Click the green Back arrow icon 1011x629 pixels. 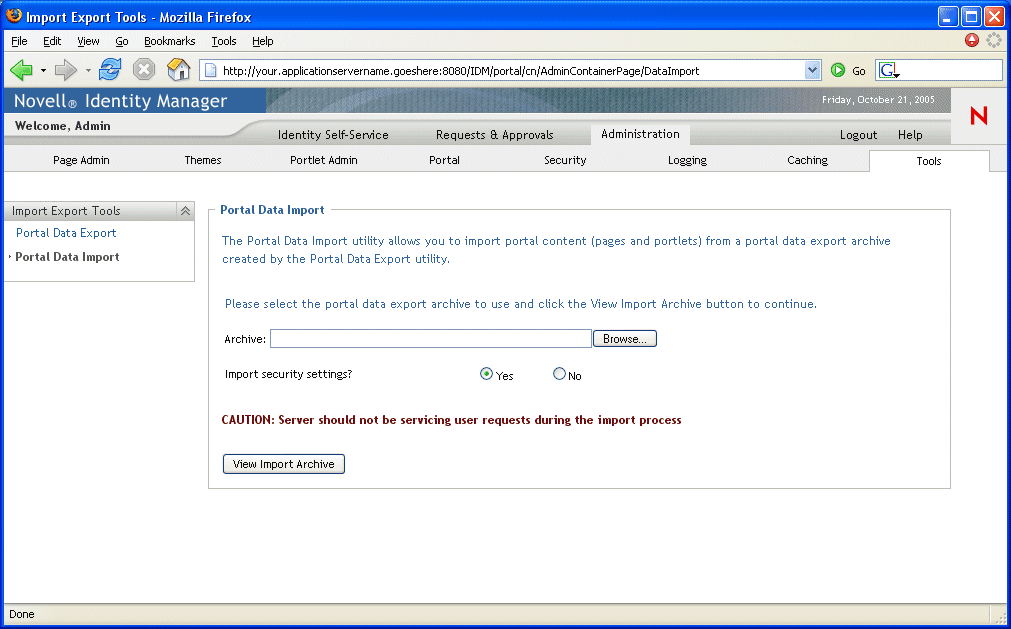(x=21, y=70)
